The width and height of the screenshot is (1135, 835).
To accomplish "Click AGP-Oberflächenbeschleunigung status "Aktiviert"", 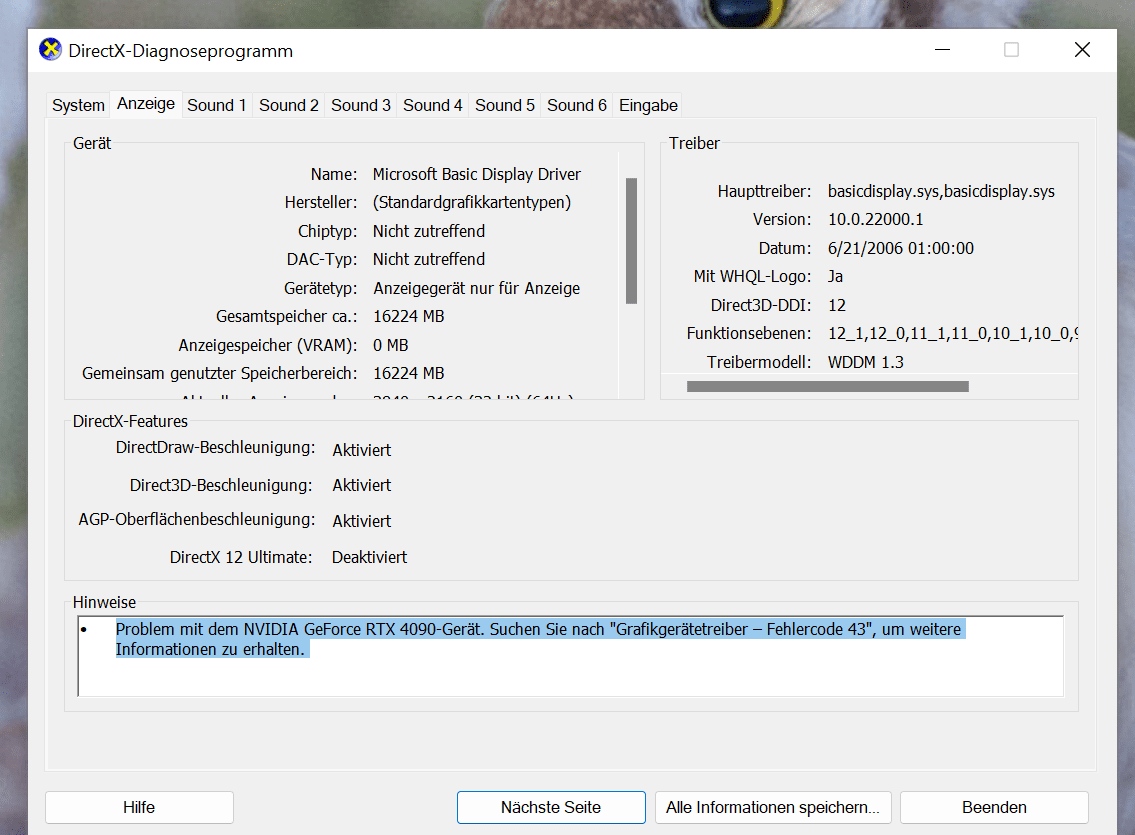I will tap(362, 521).
